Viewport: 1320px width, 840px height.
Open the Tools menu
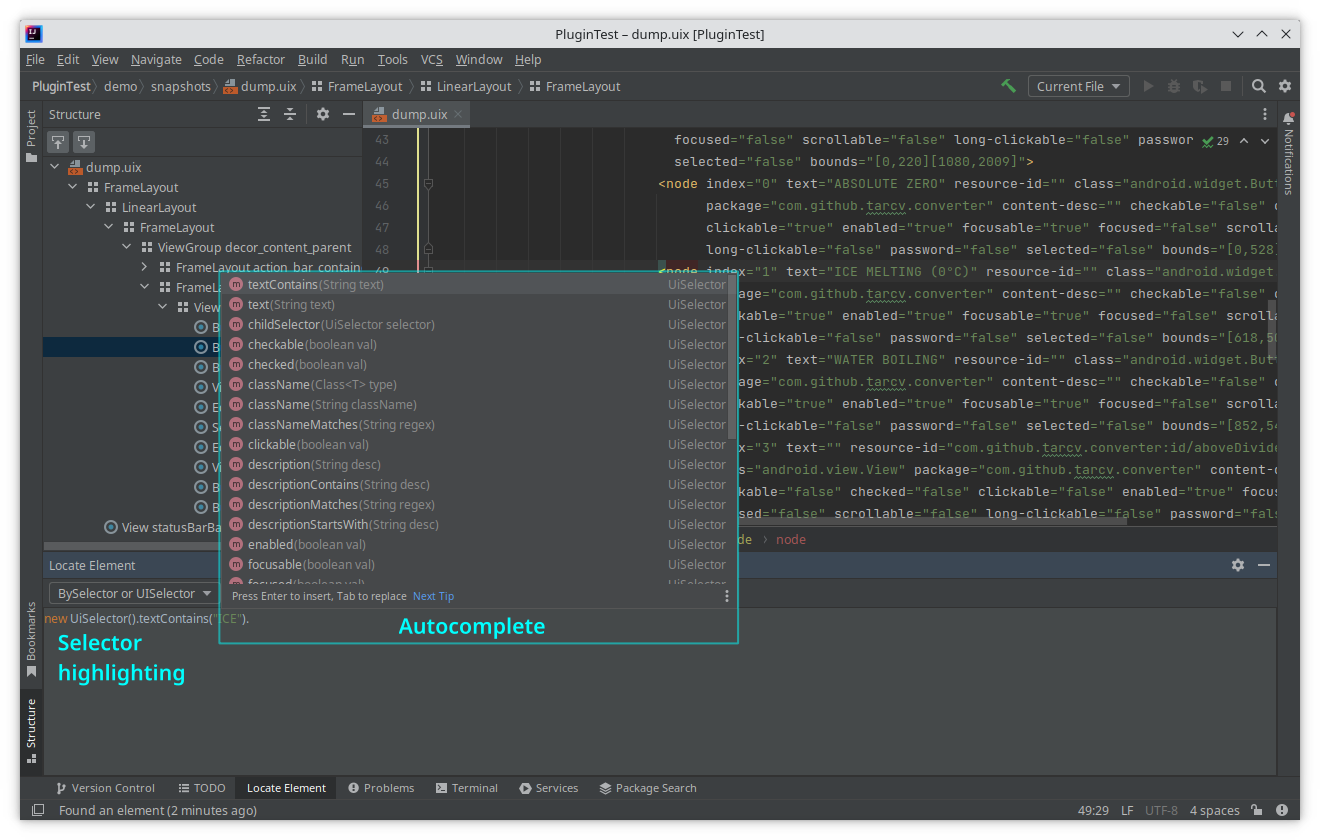point(393,59)
